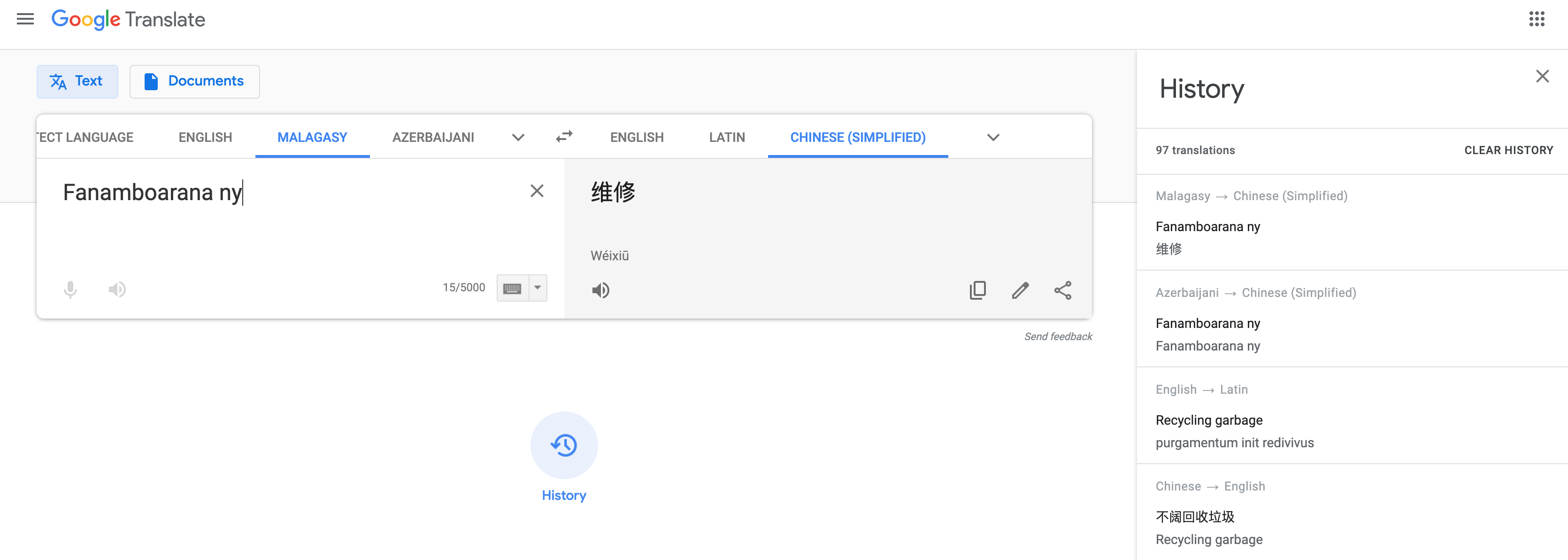
Task: Share the translation
Action: (1063, 290)
